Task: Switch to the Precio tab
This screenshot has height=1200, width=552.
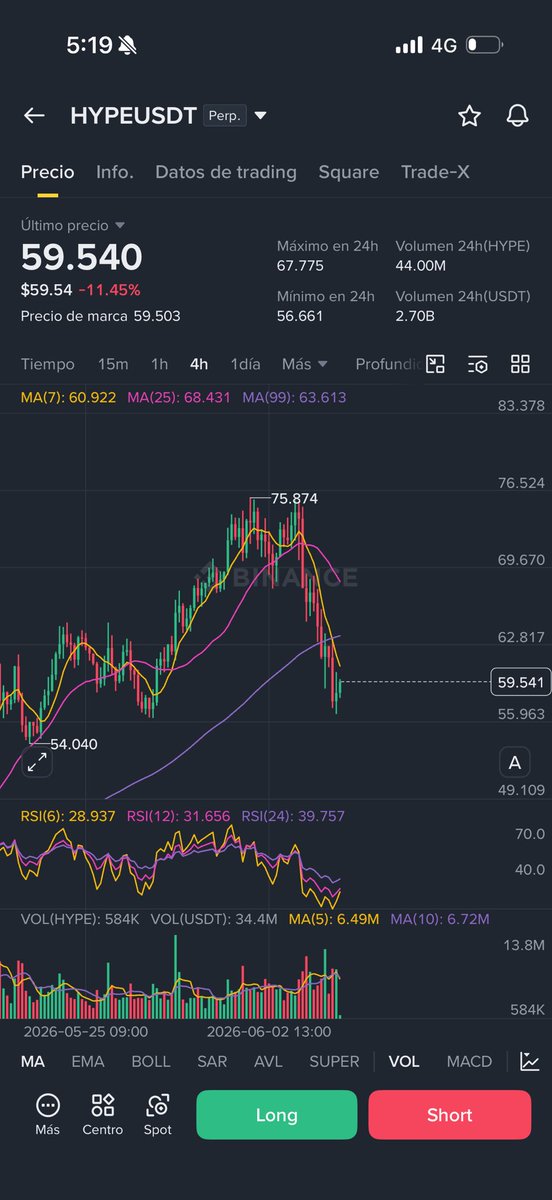Action: [48, 172]
